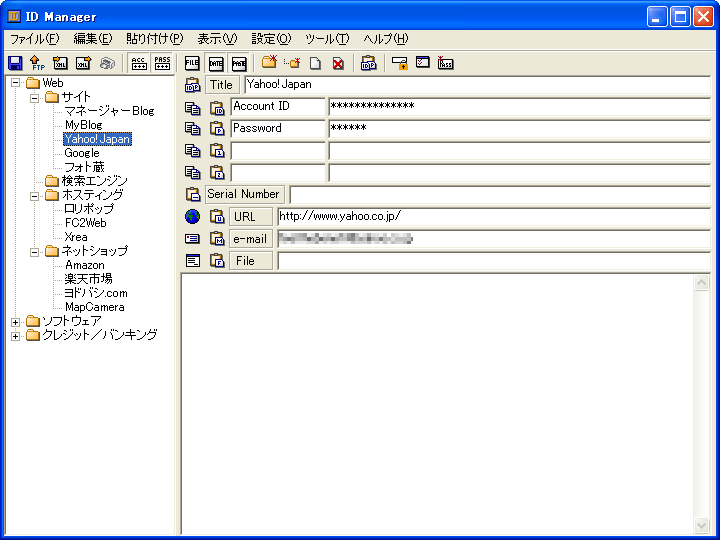
Task: Toggle ACC account masking button
Action: click(x=139, y=63)
